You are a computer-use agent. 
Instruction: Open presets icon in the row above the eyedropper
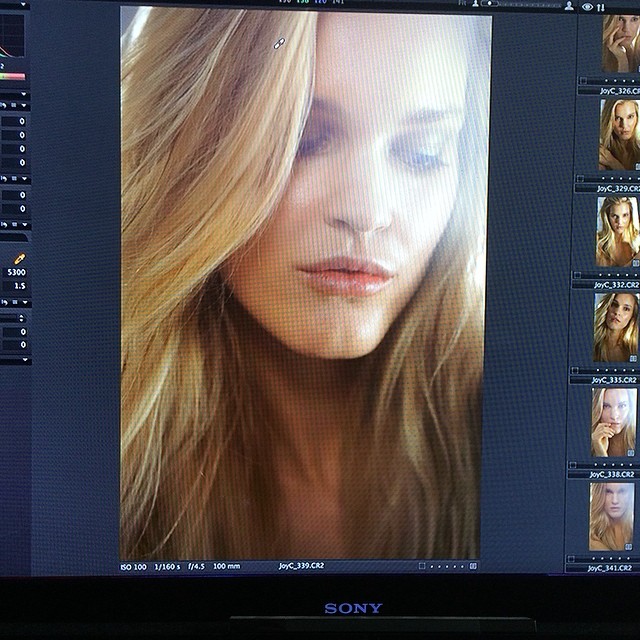pyautogui.click(x=14, y=224)
